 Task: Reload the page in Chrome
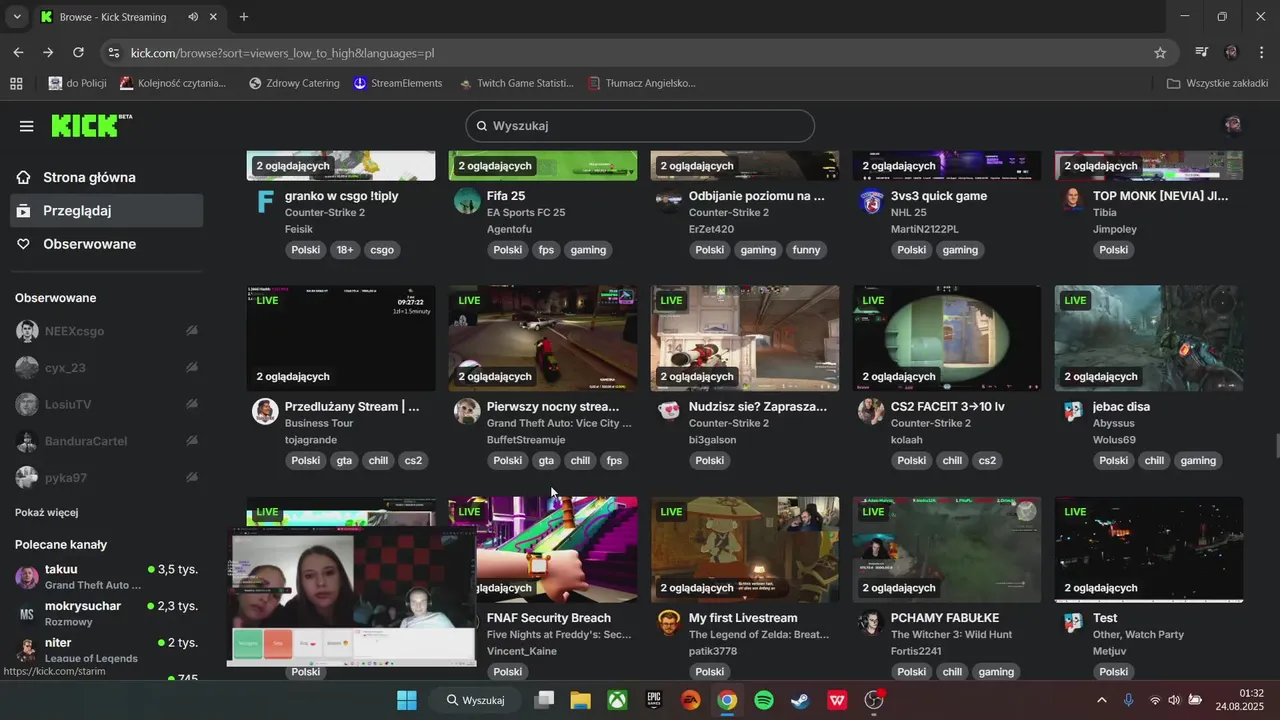(78, 53)
